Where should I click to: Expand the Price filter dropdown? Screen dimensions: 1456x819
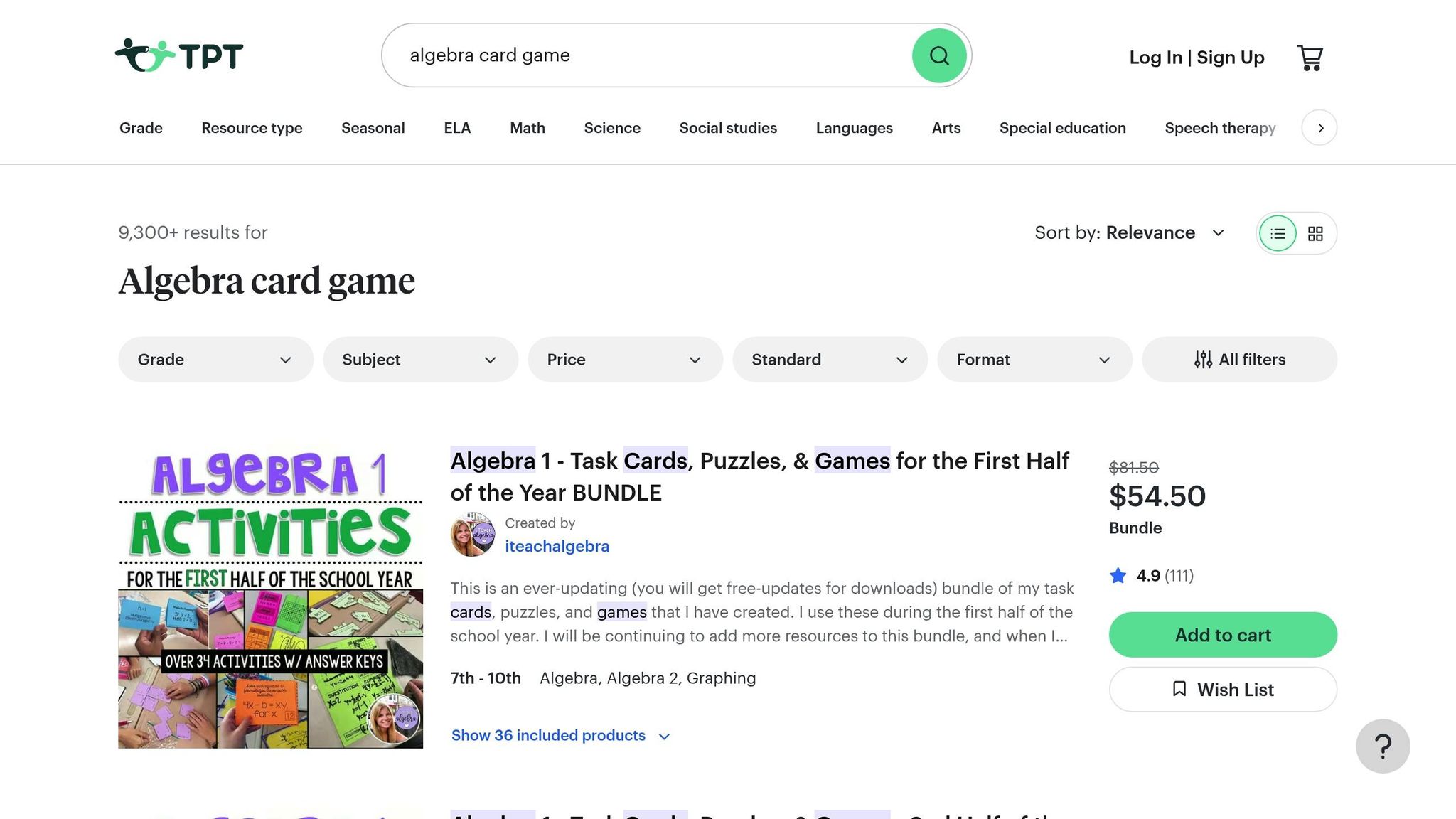[625, 360]
